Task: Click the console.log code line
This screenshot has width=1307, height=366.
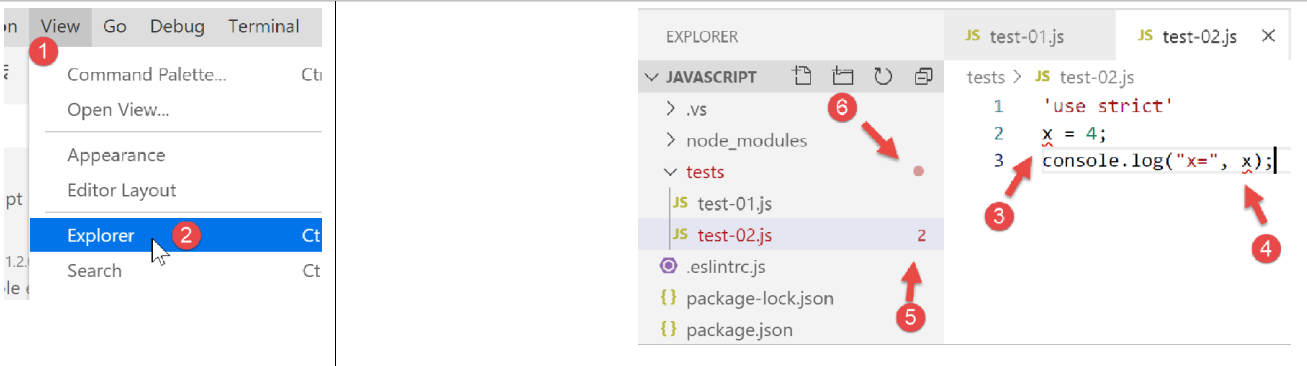Action: point(1158,161)
